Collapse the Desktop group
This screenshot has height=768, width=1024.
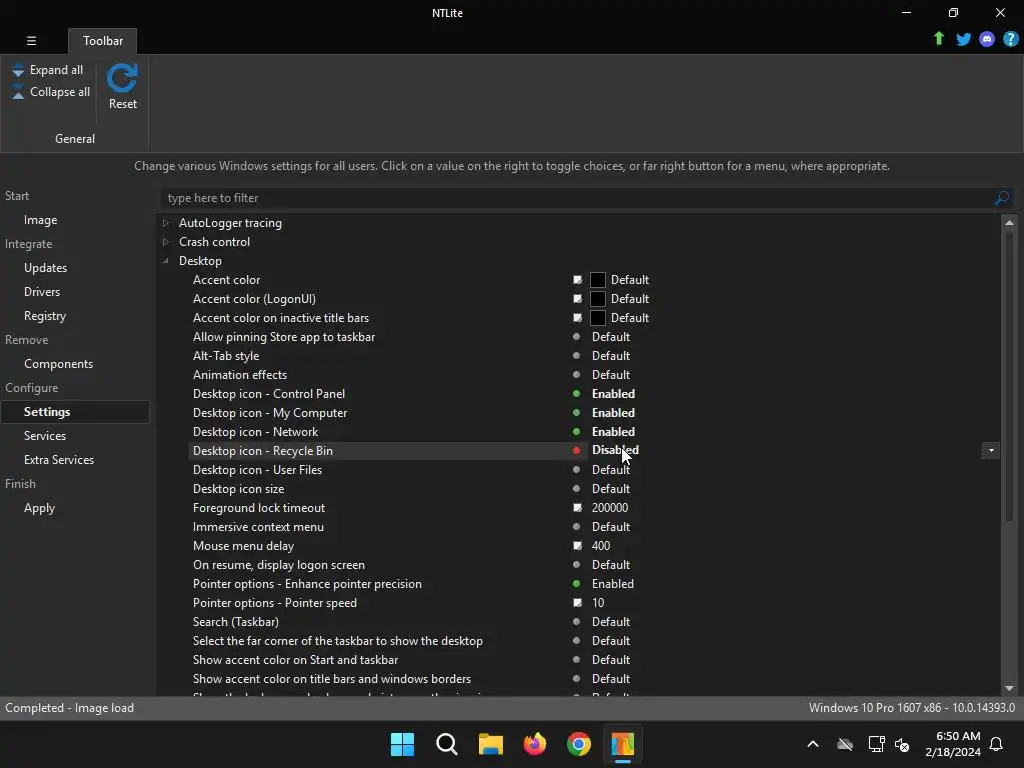(166, 261)
